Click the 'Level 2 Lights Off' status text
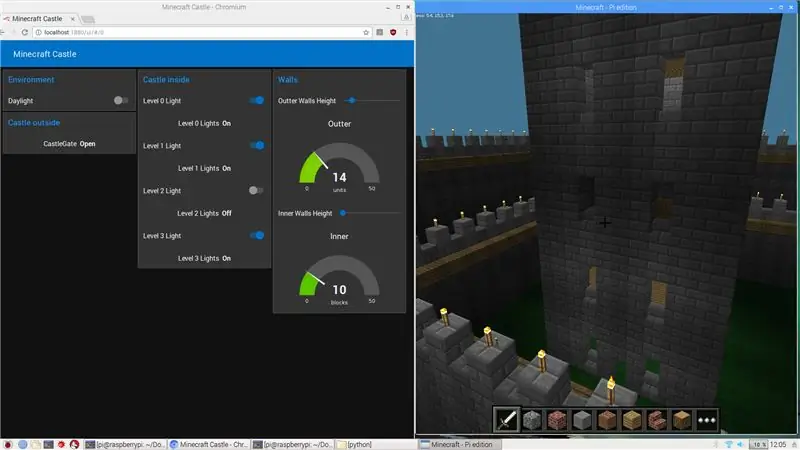This screenshot has height=450, width=800. [x=204, y=213]
